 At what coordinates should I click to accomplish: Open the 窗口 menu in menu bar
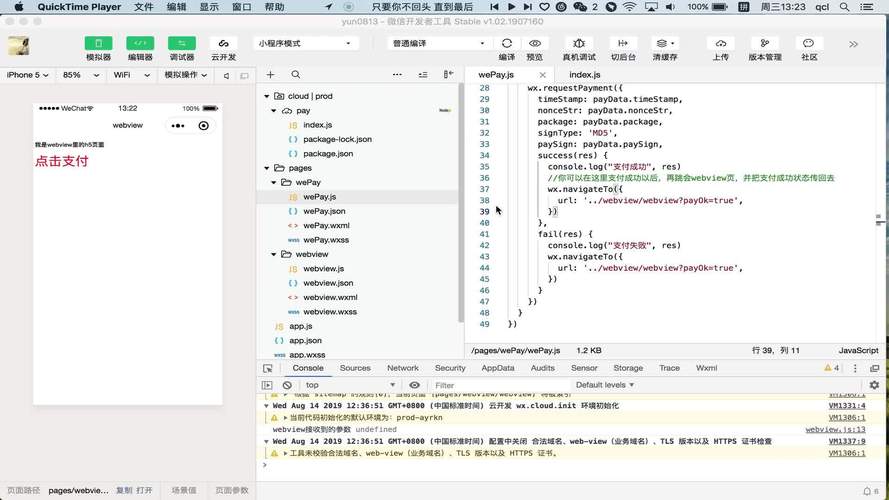(242, 7)
